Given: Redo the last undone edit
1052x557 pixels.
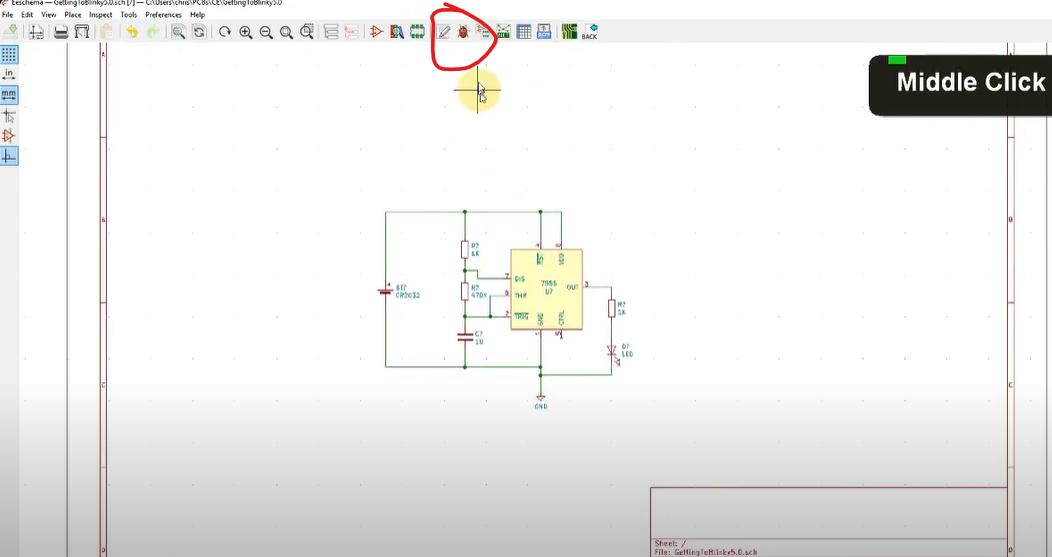Looking at the screenshot, I should 153,32.
